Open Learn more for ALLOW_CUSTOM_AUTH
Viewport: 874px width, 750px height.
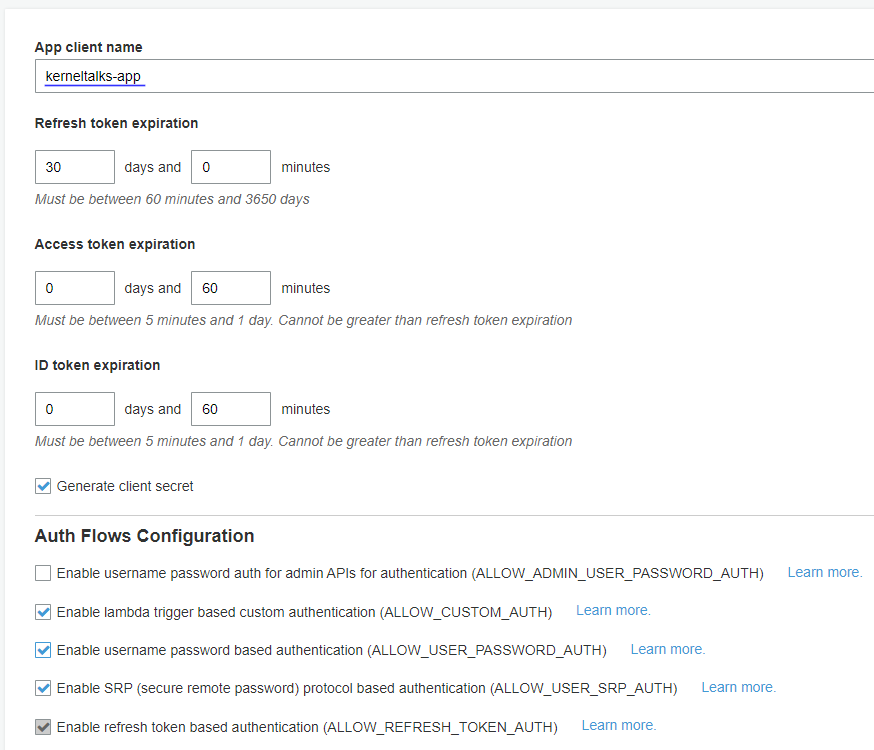coord(613,611)
